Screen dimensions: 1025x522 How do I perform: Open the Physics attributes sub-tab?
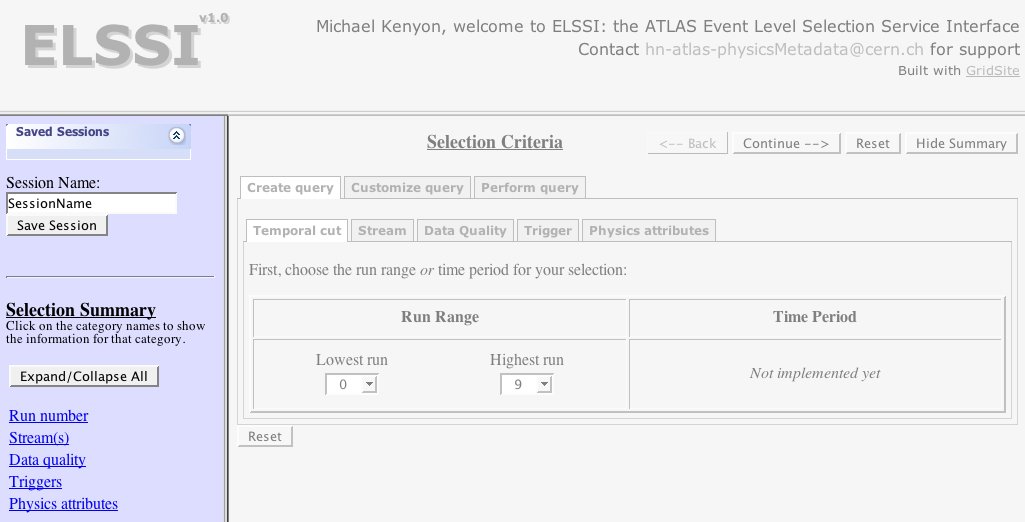(648, 230)
